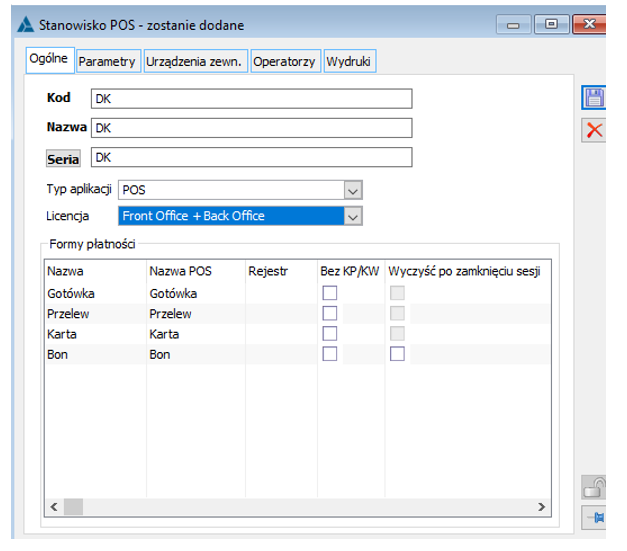The height and width of the screenshot is (551, 627).
Task: Click Bon in the Nazwa POS column
Action: pos(160,355)
